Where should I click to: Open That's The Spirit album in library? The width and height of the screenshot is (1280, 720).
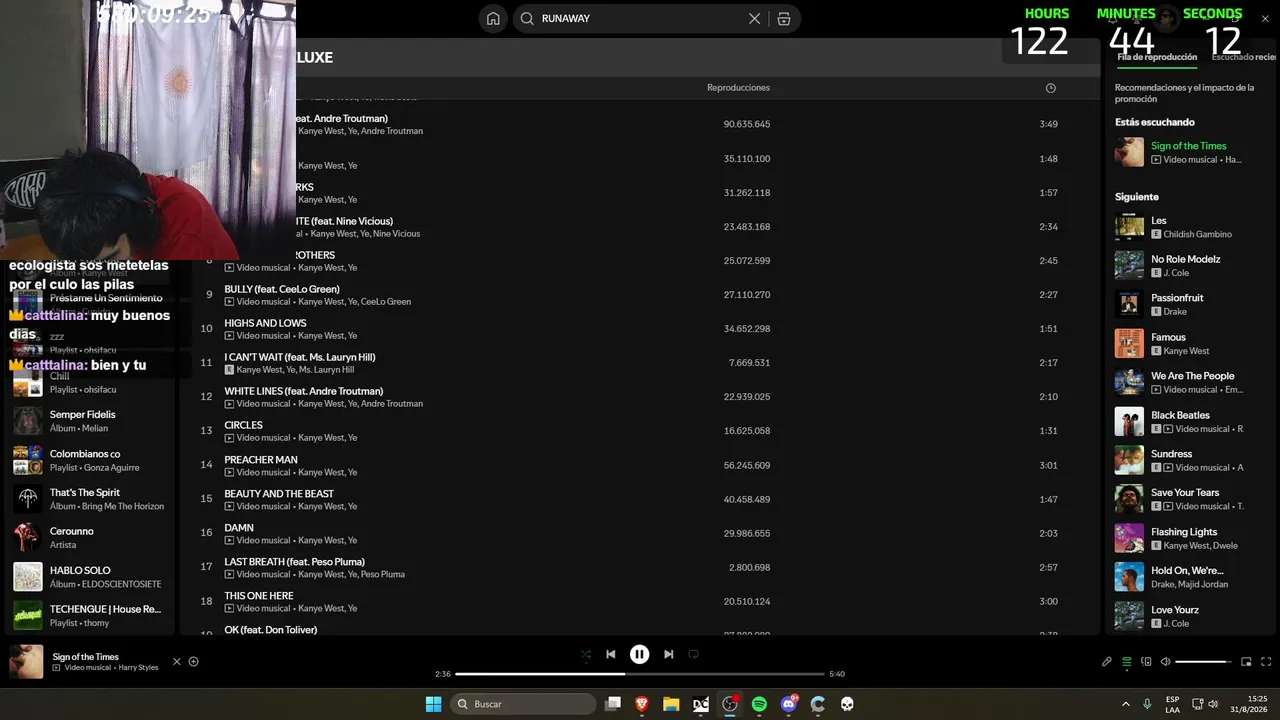[x=92, y=499]
